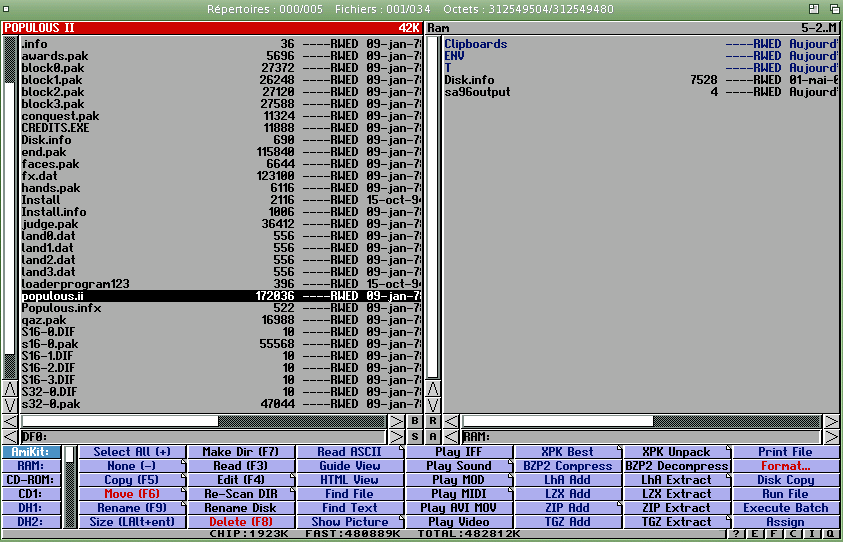
Task: Click the 'E' mini button in bottom bar
Action: tap(755, 534)
